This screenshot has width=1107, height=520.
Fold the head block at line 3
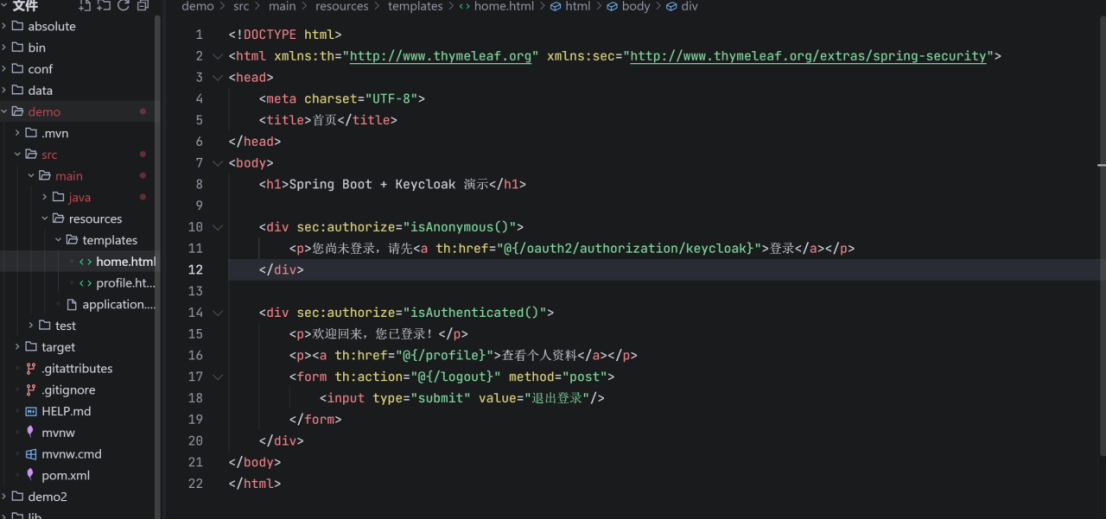coord(217,77)
